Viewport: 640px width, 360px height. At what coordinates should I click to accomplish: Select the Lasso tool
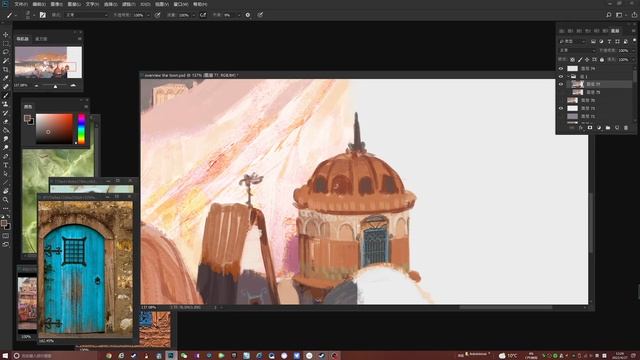tap(6, 52)
